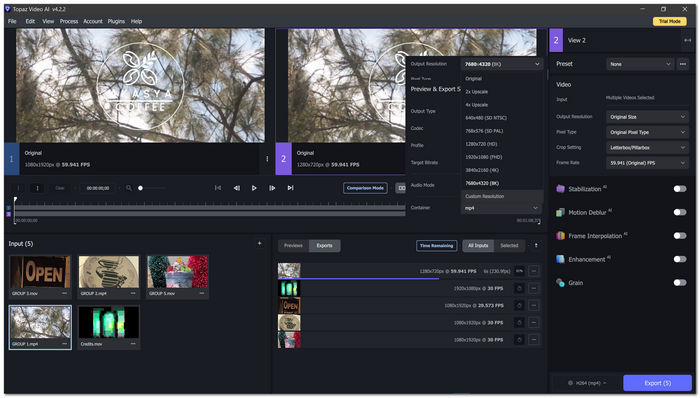The image size is (700, 398).
Task: Open the Preset dropdown set to None
Action: (x=640, y=64)
